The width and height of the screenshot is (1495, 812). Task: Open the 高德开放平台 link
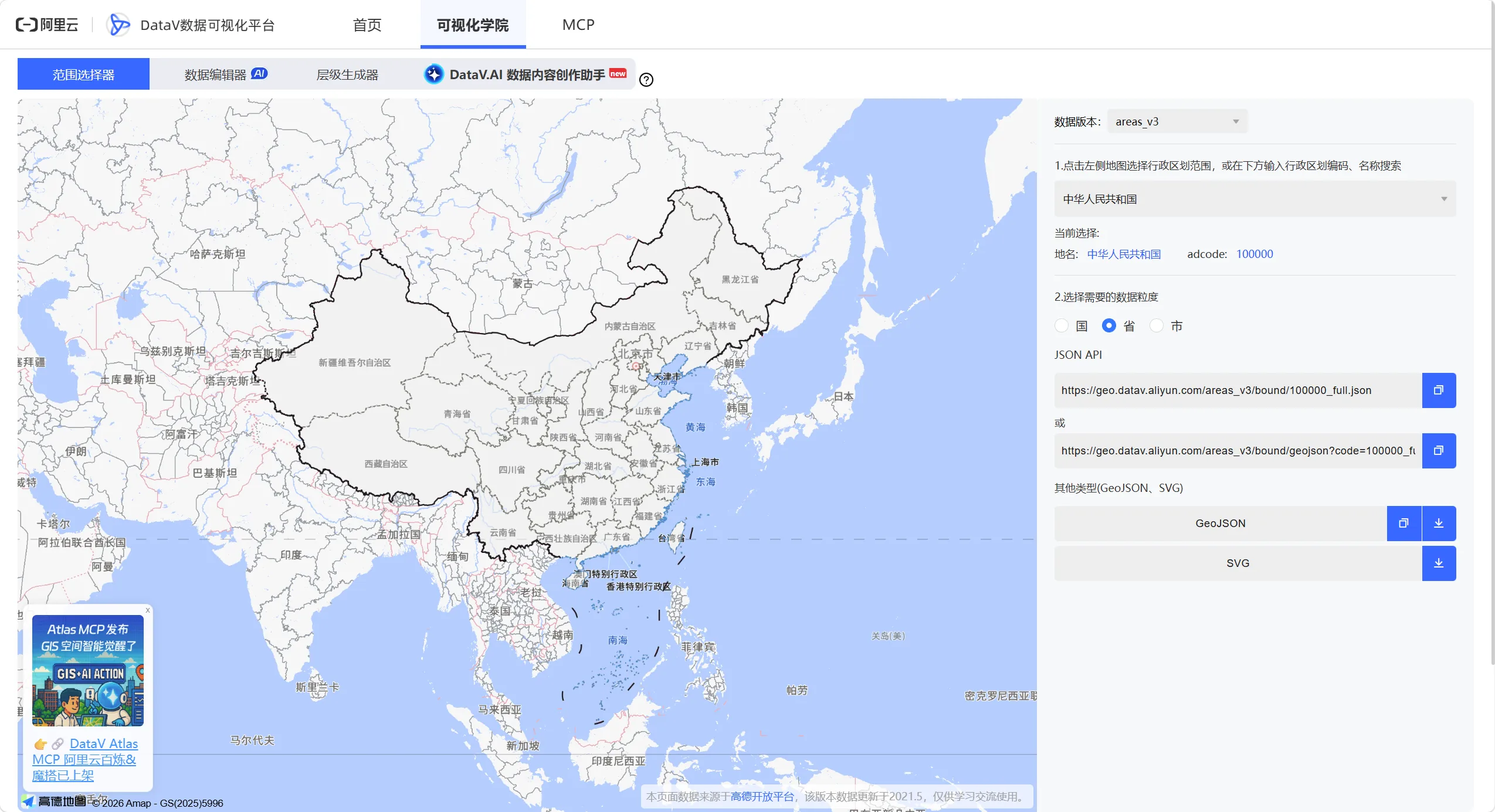(762, 796)
